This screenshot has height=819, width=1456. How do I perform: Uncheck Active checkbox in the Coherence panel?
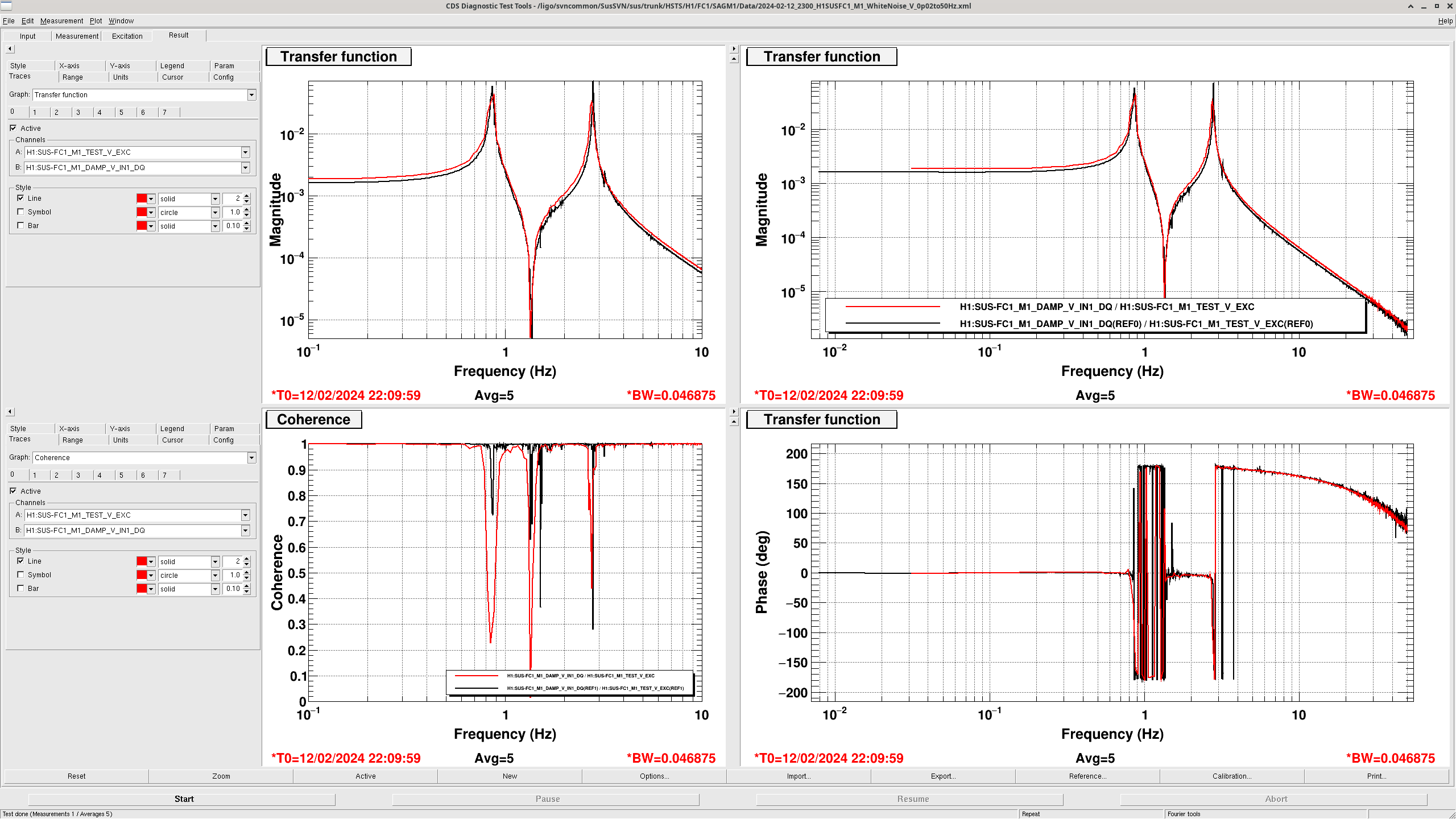[x=13, y=491]
